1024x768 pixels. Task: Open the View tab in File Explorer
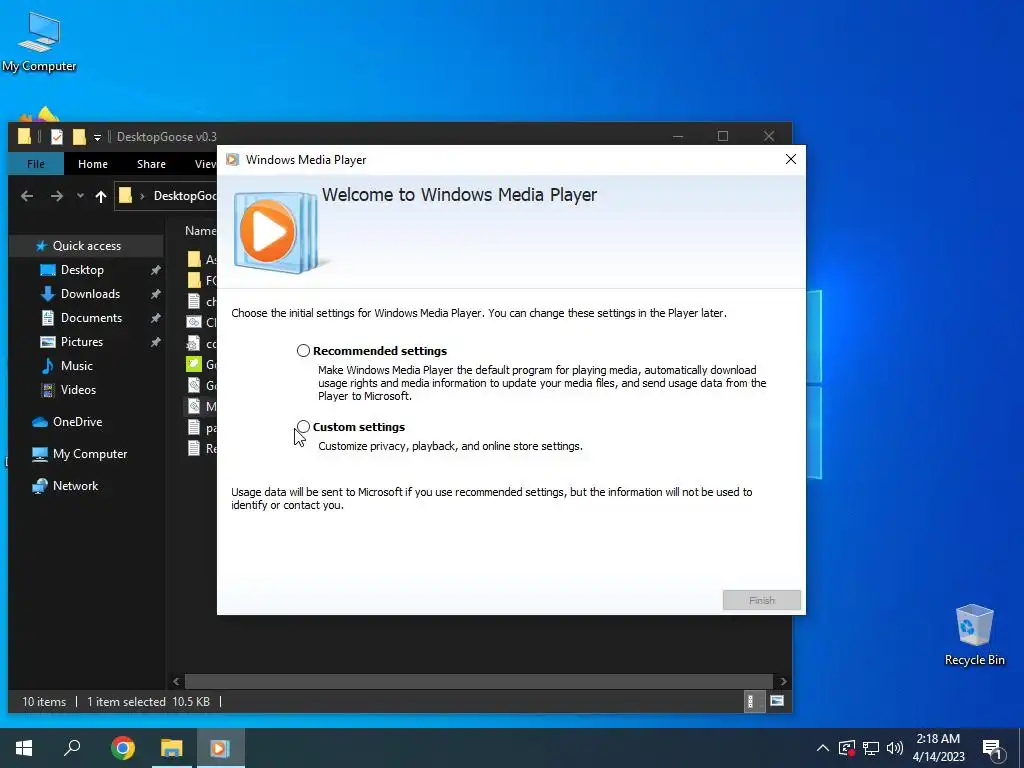coord(205,164)
